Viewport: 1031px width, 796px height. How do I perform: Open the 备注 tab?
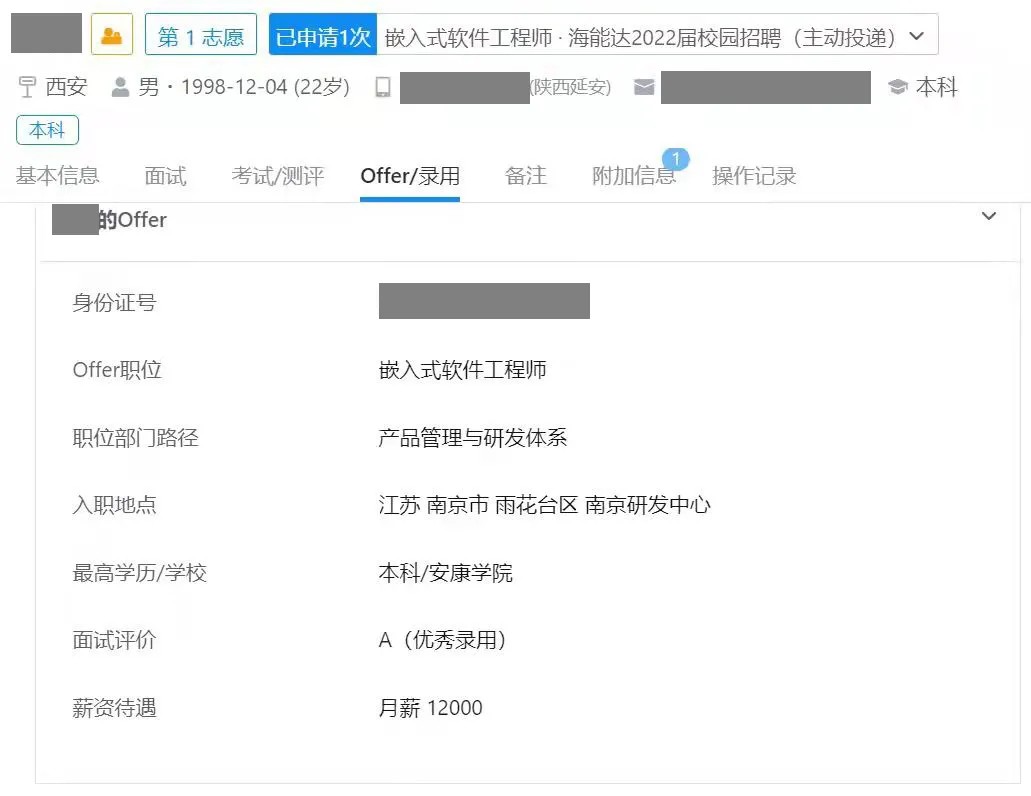click(x=526, y=176)
